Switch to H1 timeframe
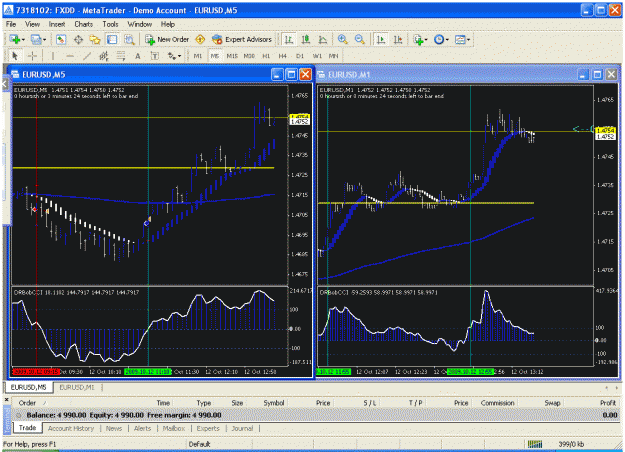This screenshot has width=625, height=452. (266, 56)
